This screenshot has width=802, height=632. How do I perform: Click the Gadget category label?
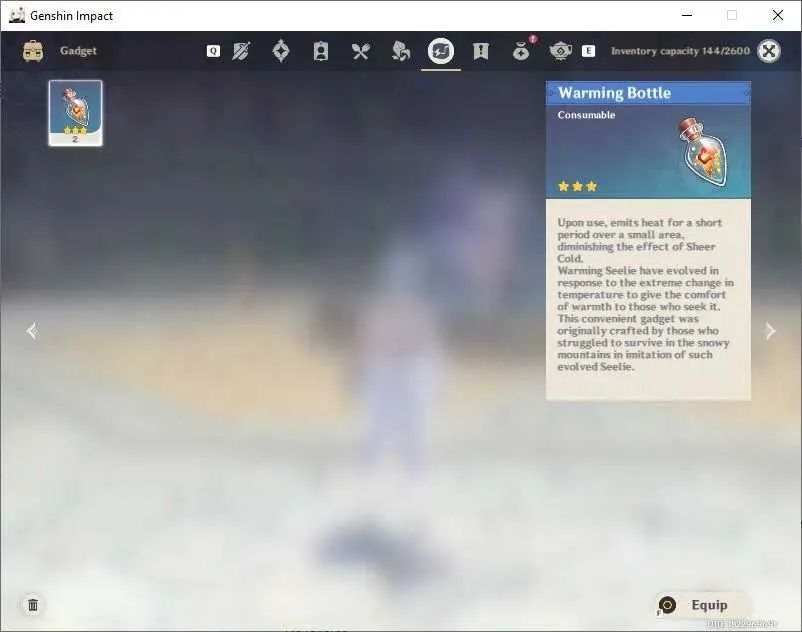coord(78,51)
